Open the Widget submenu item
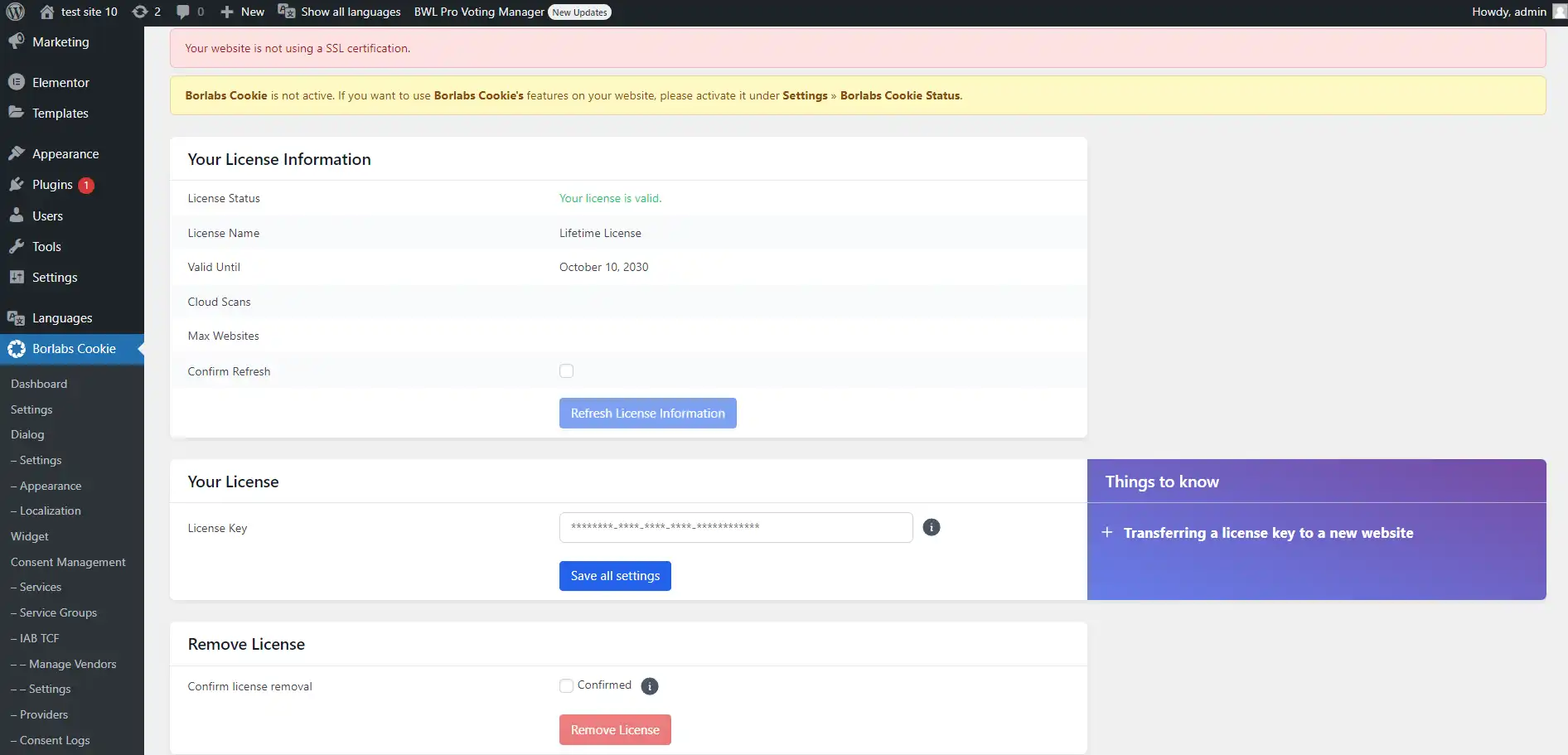 (30, 536)
